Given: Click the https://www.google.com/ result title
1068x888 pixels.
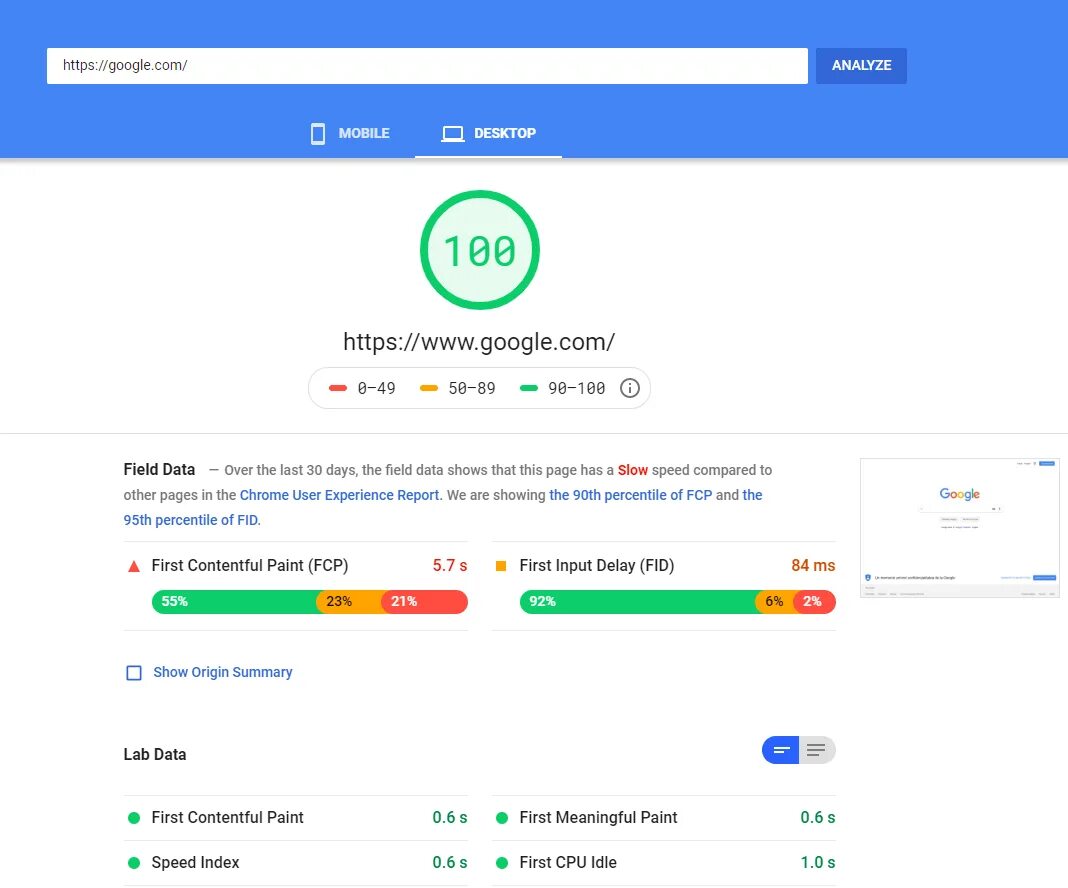Looking at the screenshot, I should (x=479, y=342).
